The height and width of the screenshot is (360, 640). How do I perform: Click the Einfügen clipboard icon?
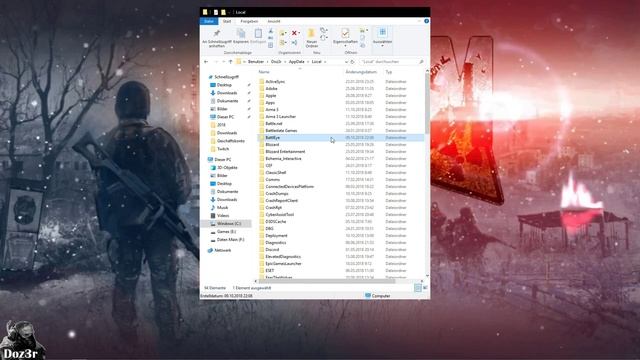coord(258,33)
